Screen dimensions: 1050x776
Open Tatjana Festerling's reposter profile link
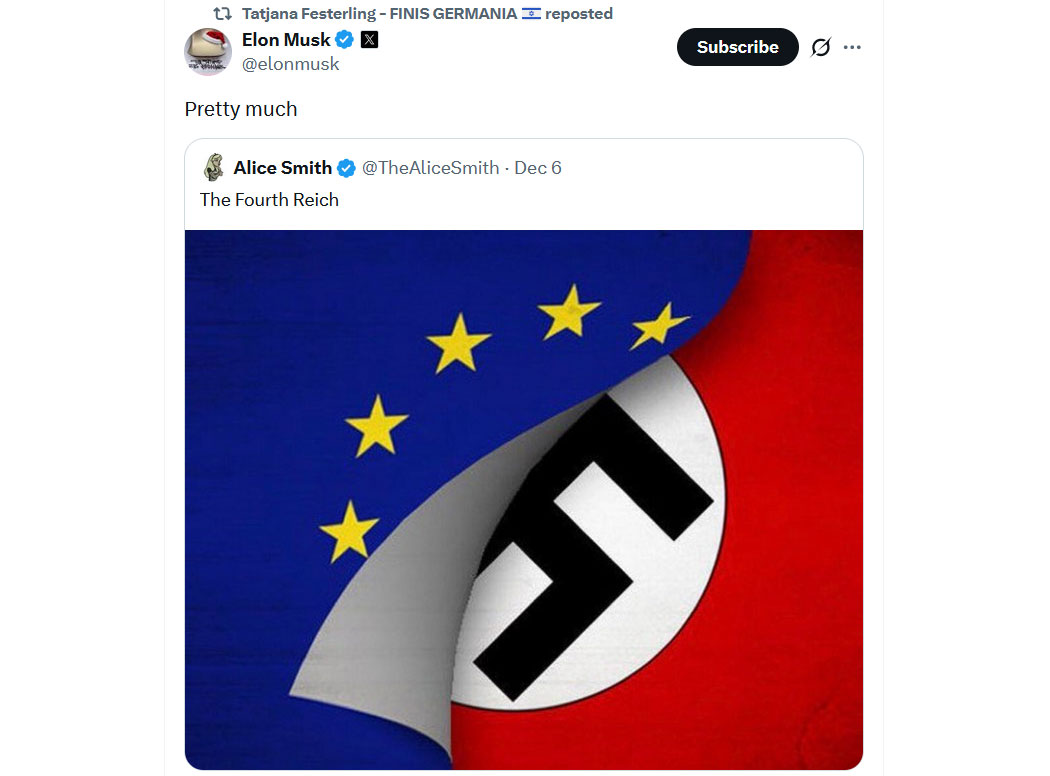(378, 14)
